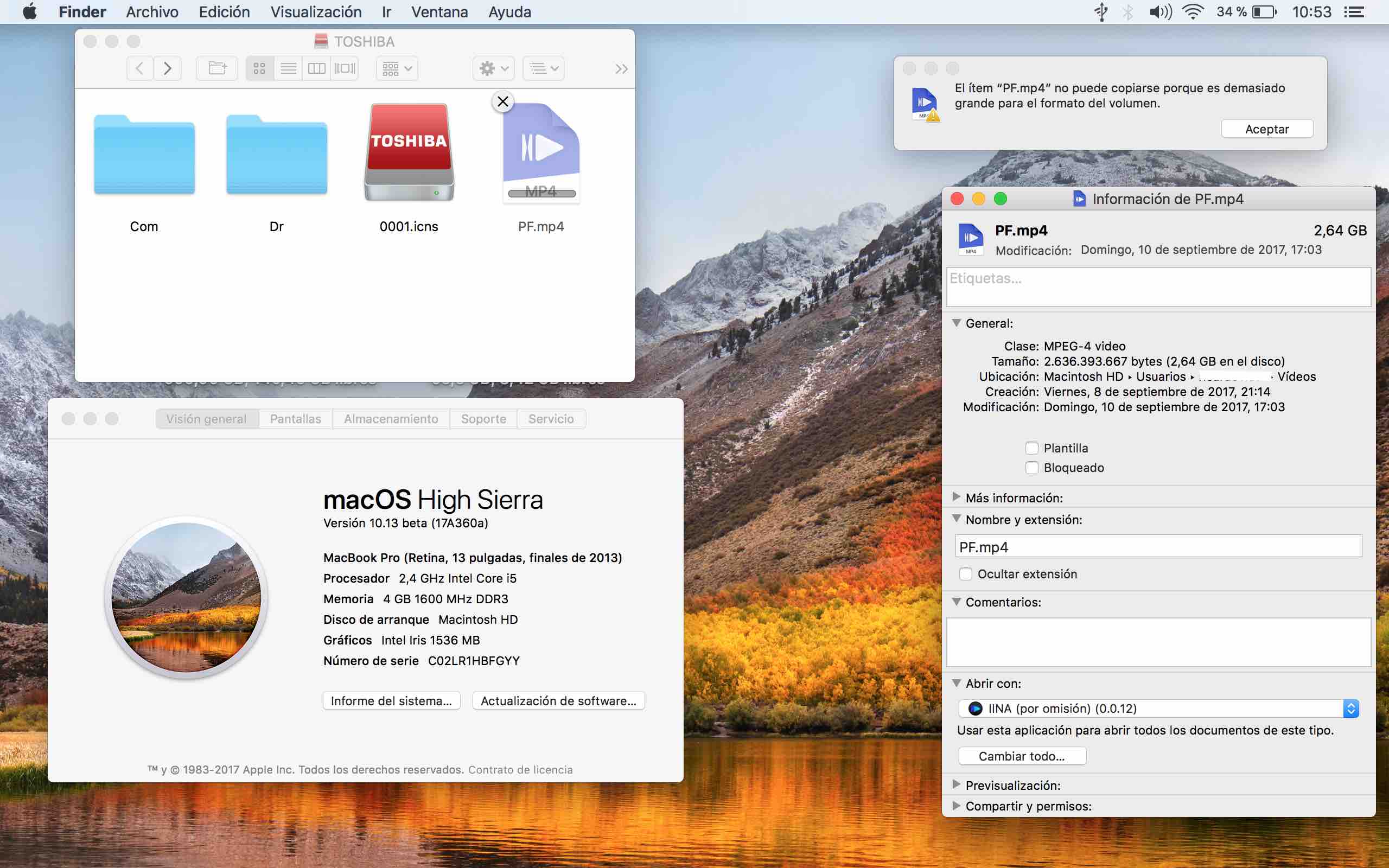Collapse the Comentarios section
Image resolution: width=1389 pixels, height=868 pixels.
pyautogui.click(x=956, y=602)
